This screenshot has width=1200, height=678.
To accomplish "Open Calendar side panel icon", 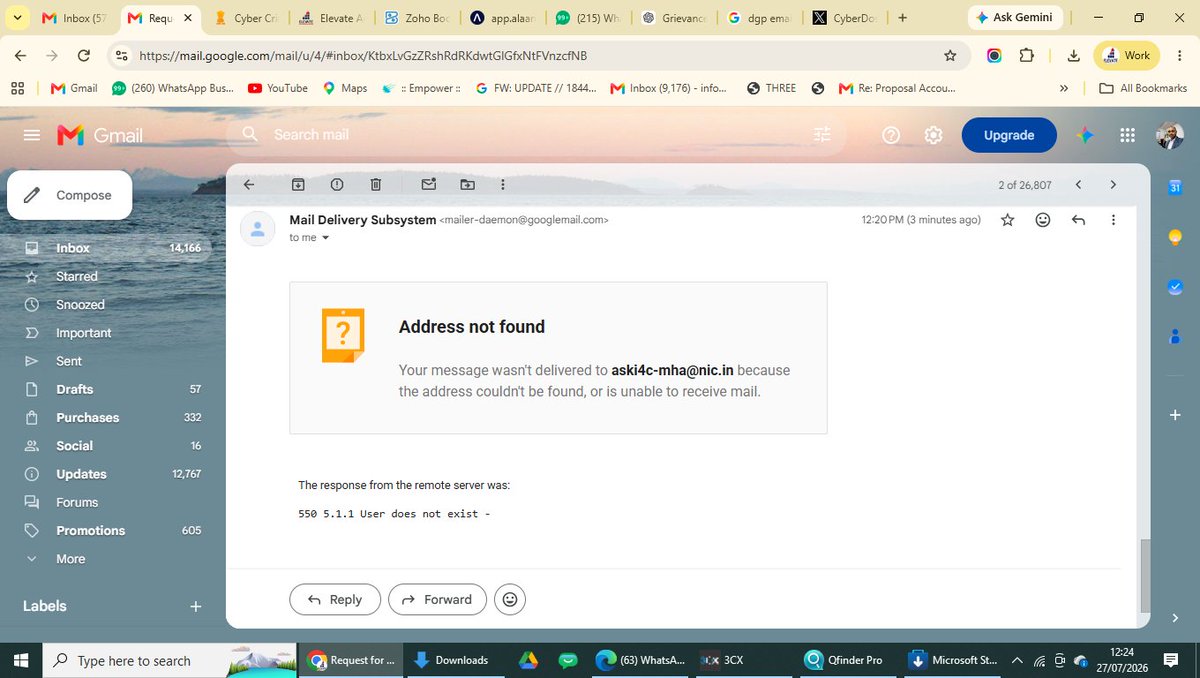I will [x=1176, y=187].
